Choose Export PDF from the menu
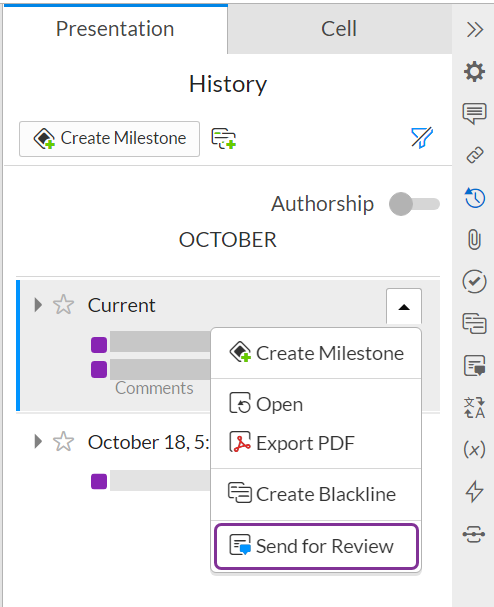This screenshot has width=494, height=607. (316, 443)
